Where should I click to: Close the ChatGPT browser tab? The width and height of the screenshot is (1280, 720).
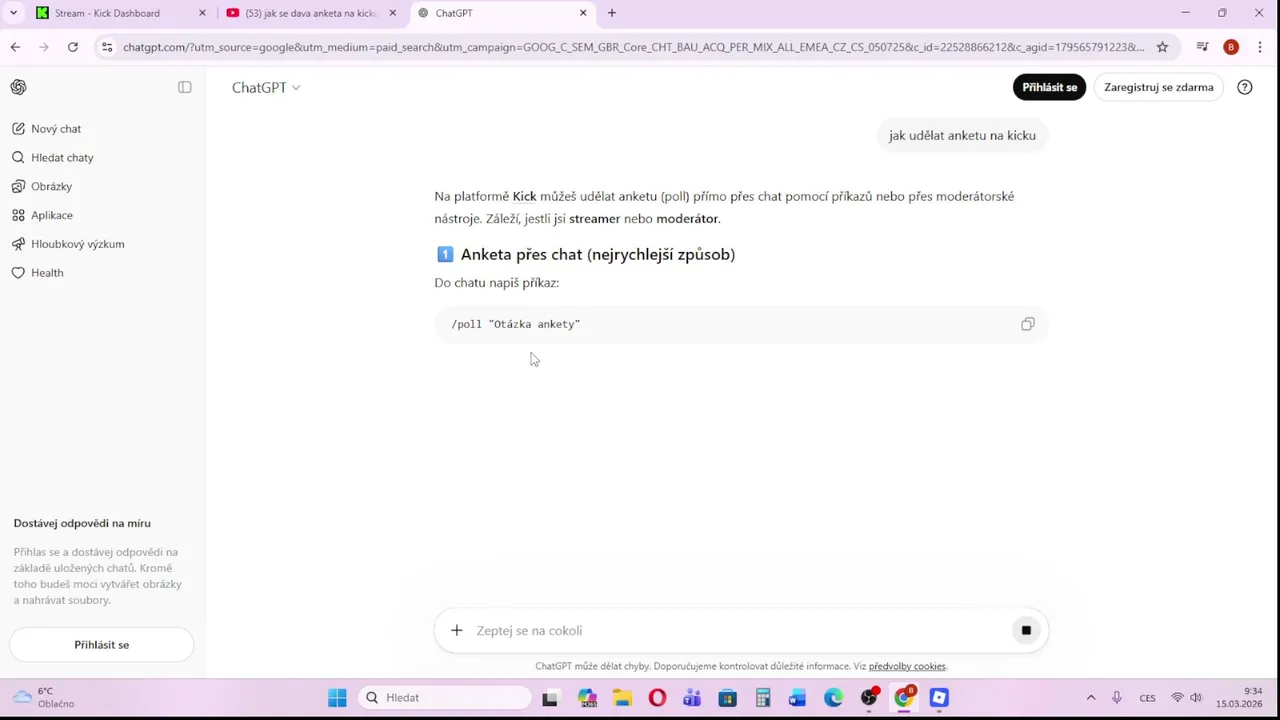coord(583,13)
